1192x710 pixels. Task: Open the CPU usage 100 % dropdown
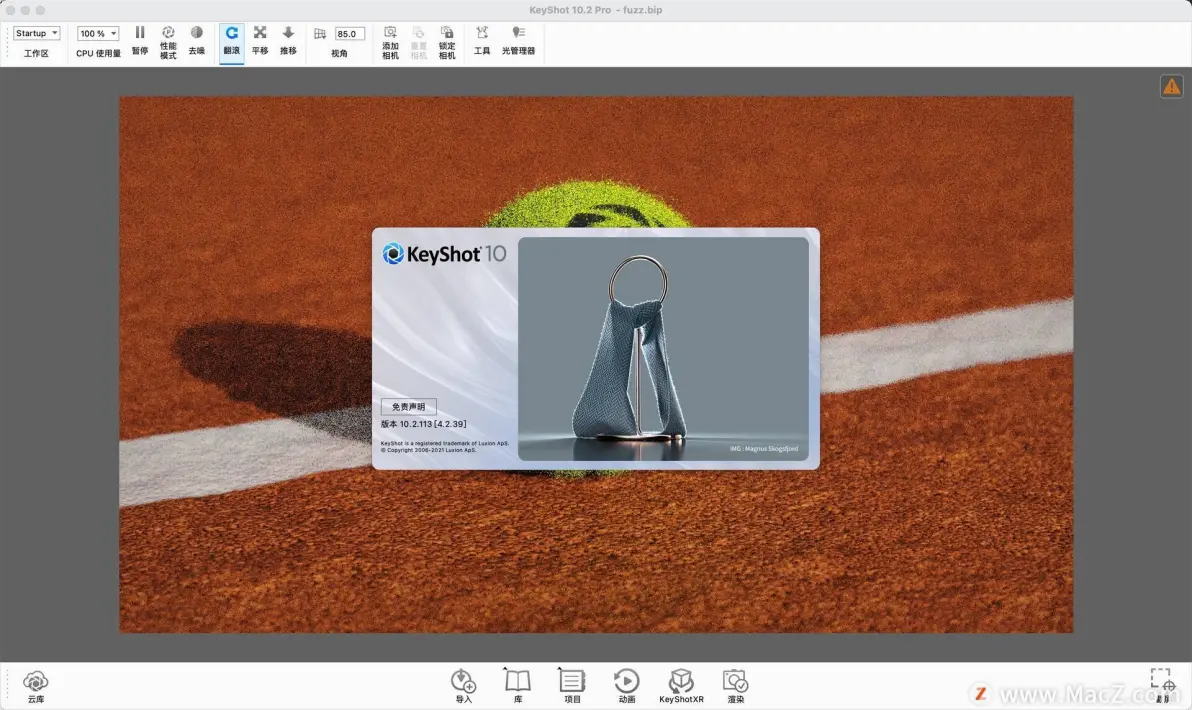pyautogui.click(x=98, y=33)
